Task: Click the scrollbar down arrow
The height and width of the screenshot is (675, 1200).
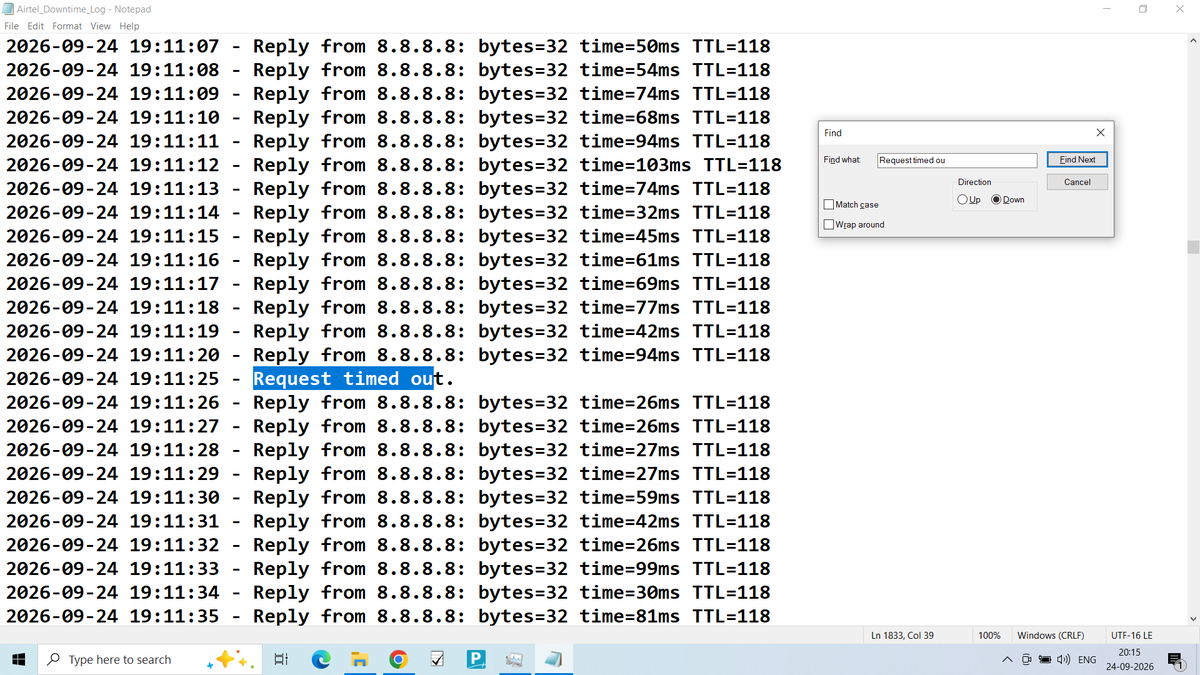Action: (x=1192, y=618)
